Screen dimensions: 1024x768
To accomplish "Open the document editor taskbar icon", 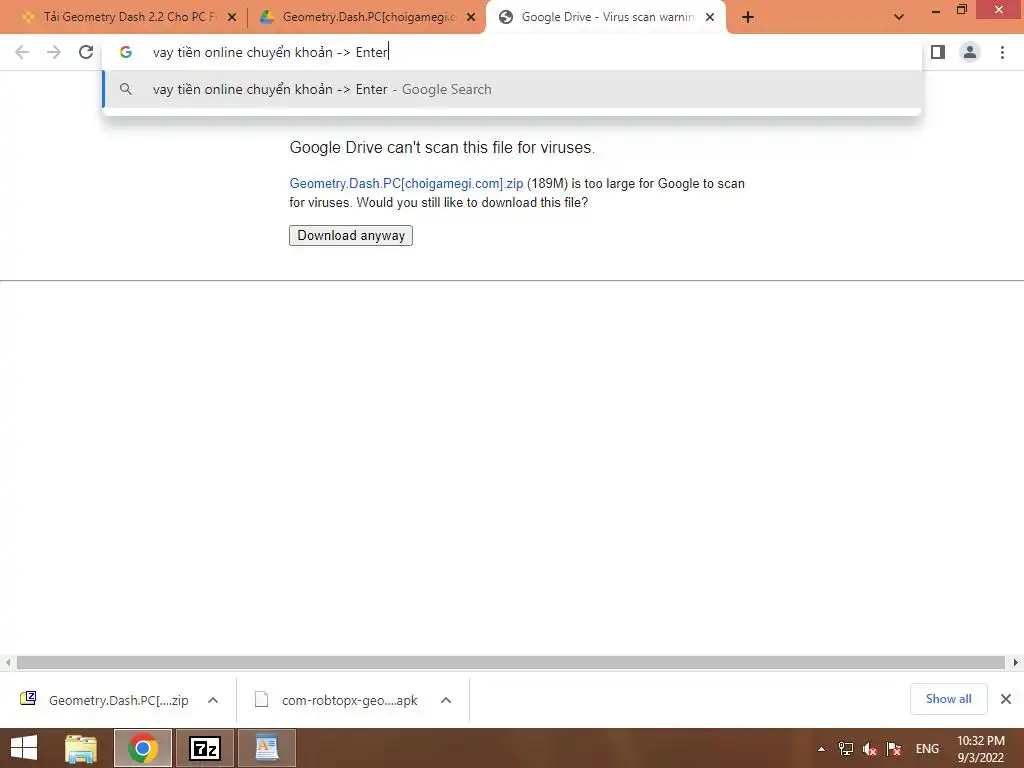I will (x=267, y=748).
